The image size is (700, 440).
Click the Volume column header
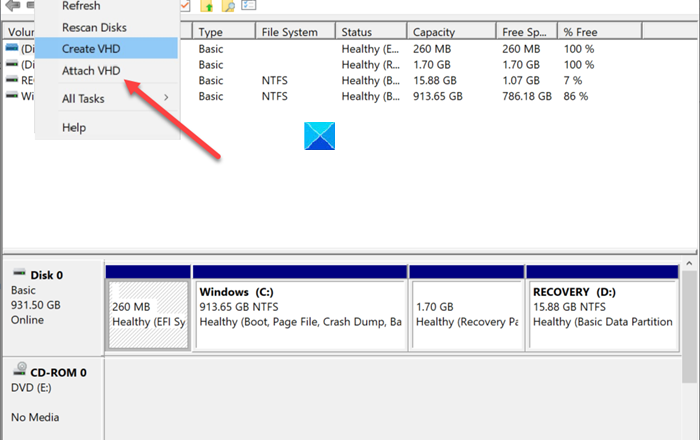pos(21,32)
